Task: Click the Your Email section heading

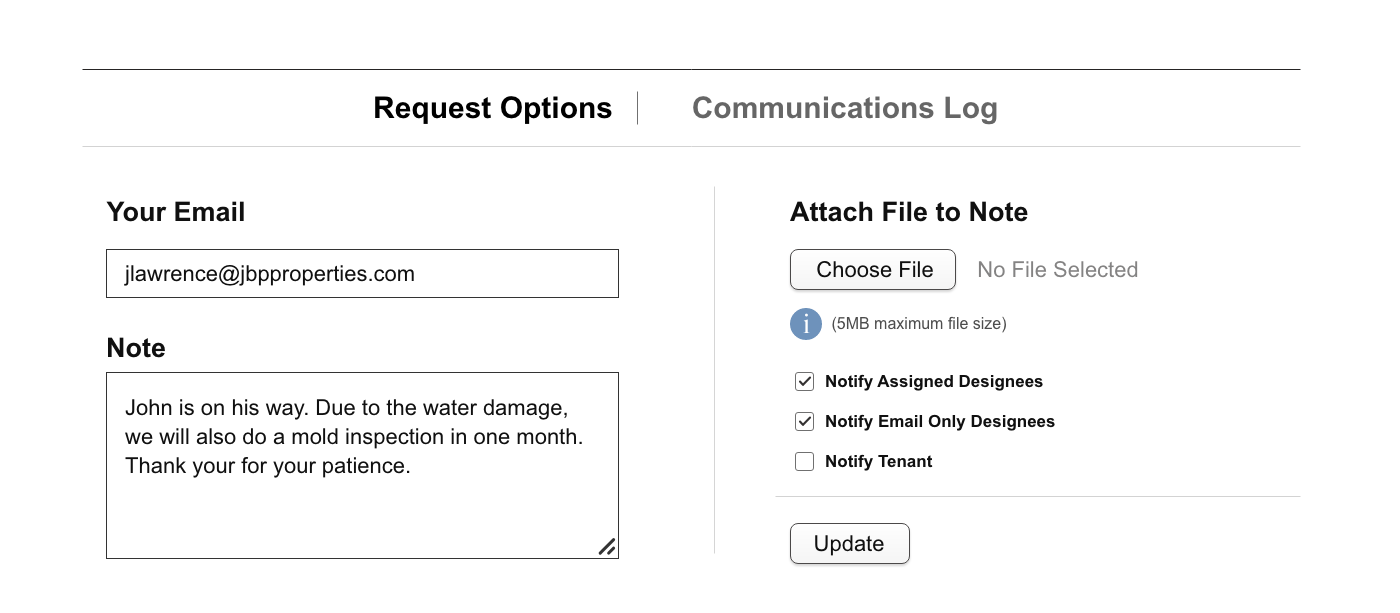Action: 175,212
